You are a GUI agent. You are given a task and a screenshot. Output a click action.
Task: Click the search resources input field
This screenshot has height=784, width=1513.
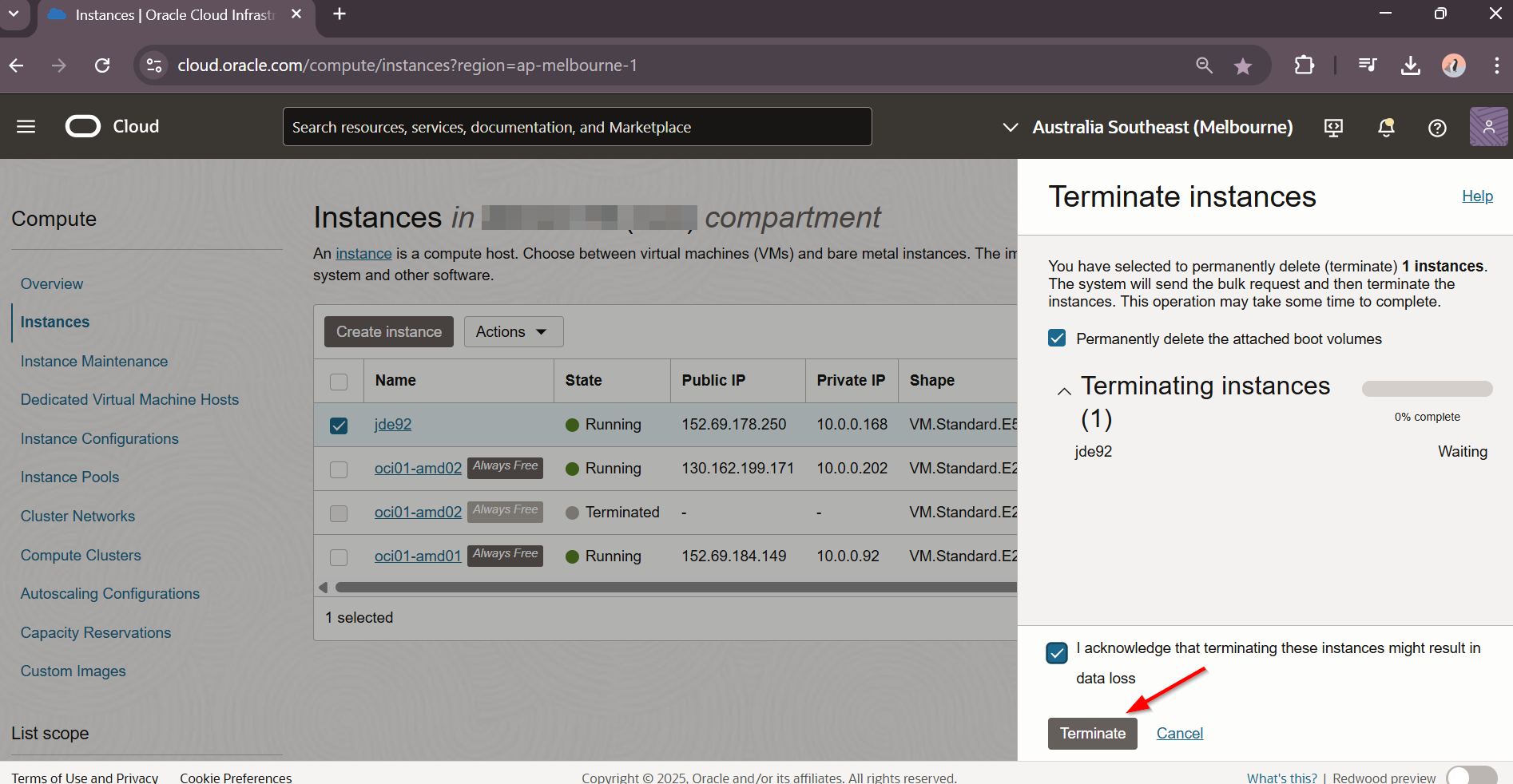click(577, 128)
